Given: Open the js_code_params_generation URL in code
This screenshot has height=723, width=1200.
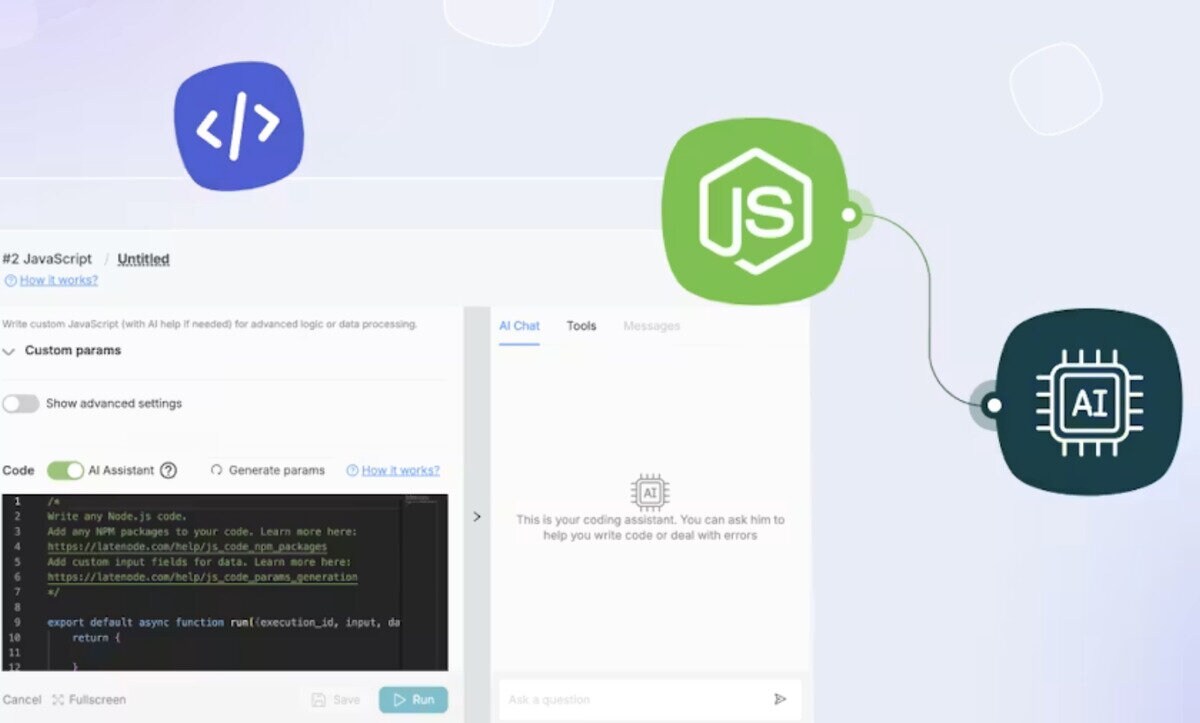Looking at the screenshot, I should [202, 577].
